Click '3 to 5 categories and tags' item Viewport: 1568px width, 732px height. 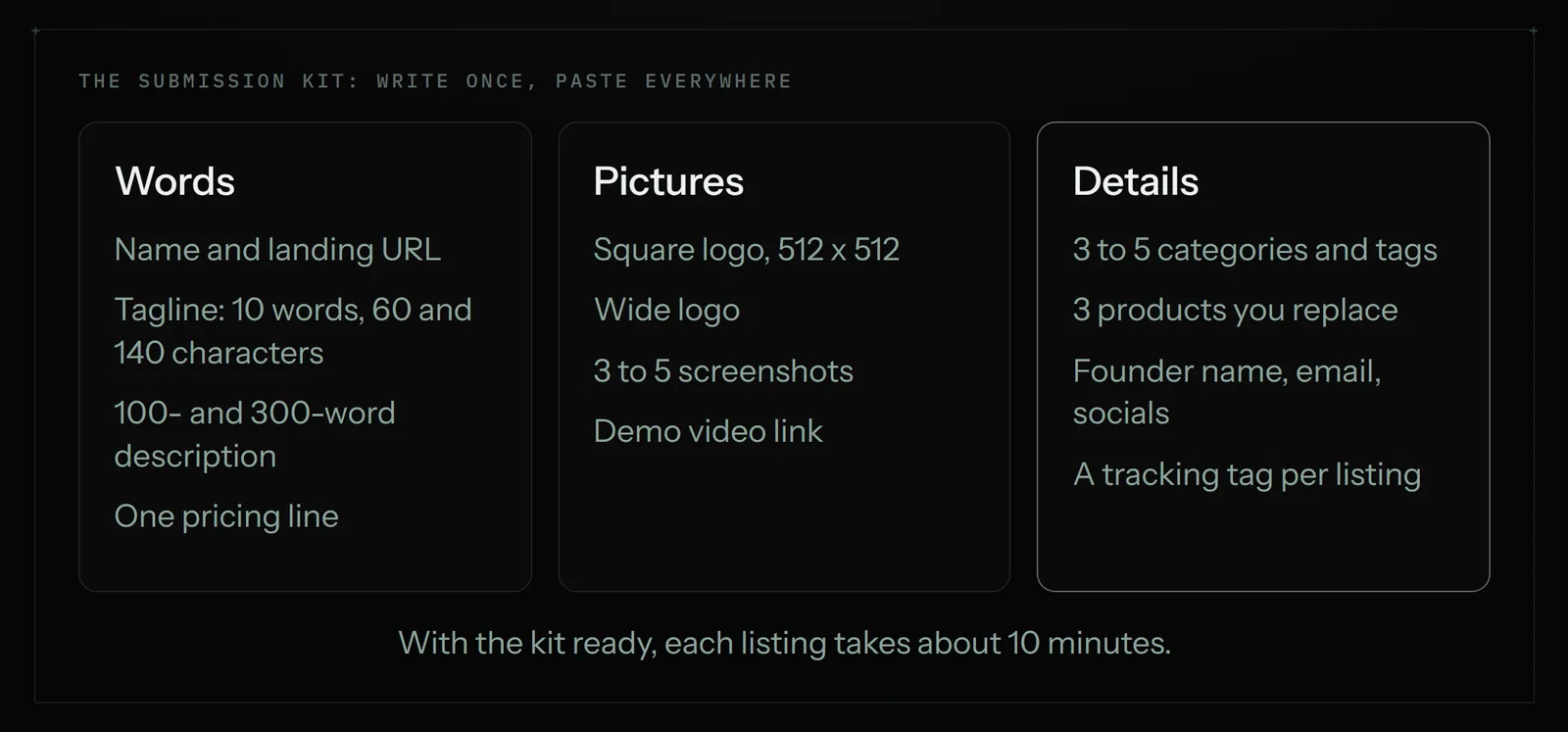1255,250
